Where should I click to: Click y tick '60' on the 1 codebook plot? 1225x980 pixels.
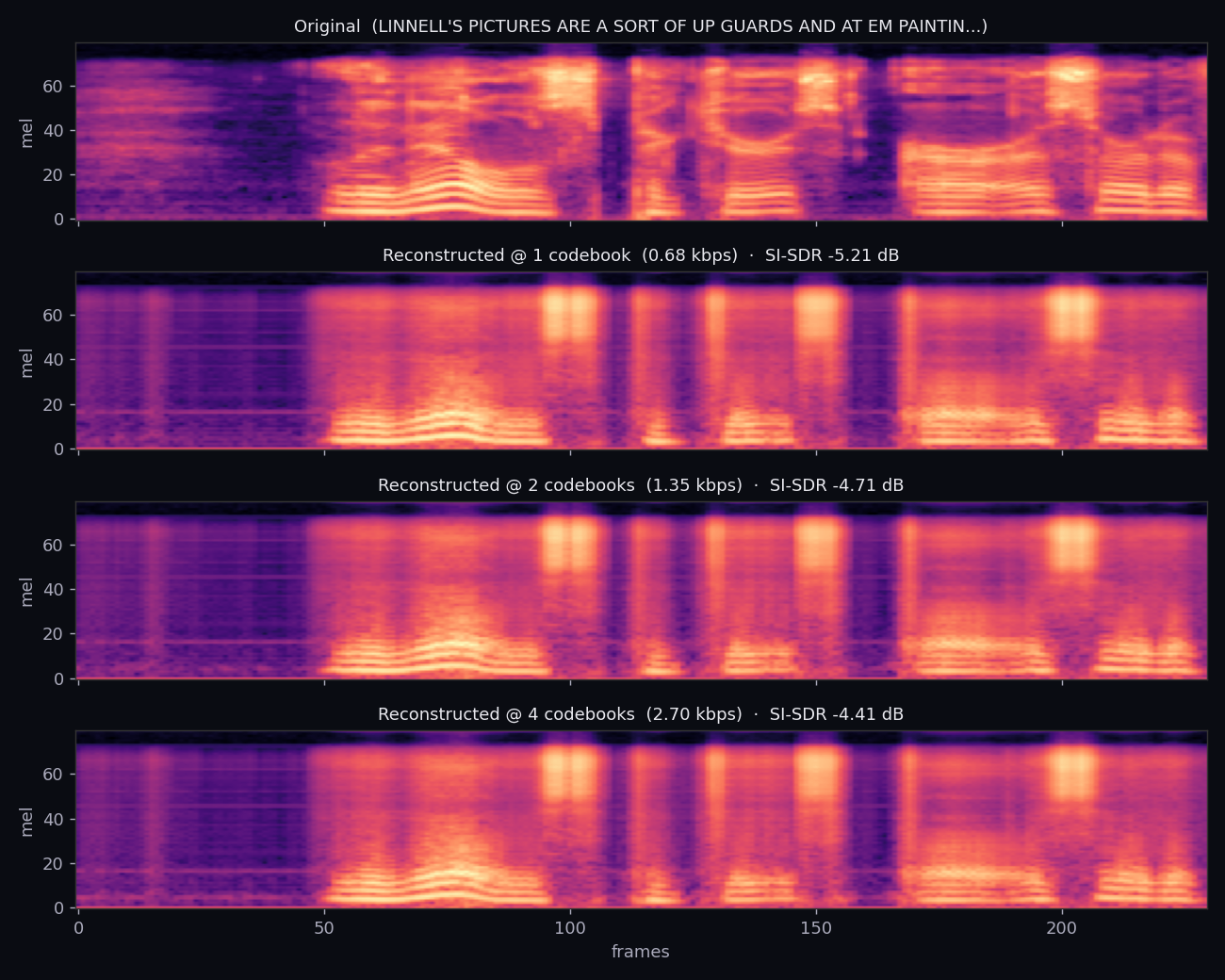pos(54,316)
